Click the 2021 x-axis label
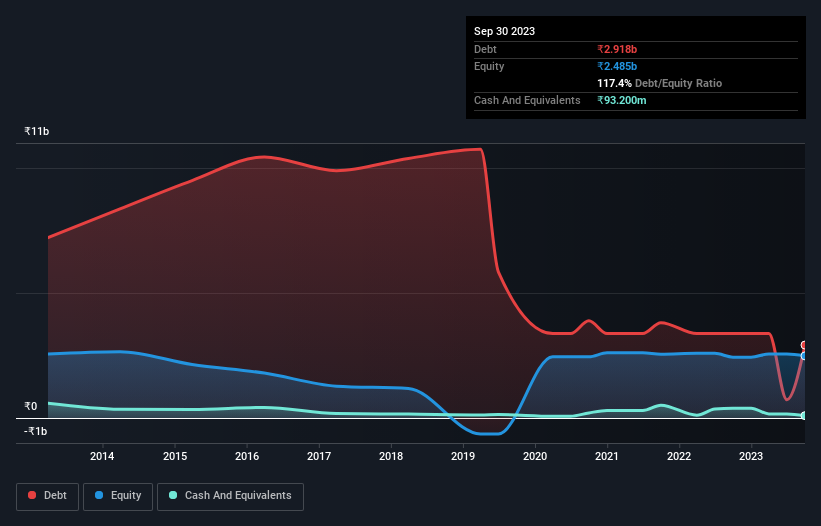The width and height of the screenshot is (821, 526). tap(607, 456)
